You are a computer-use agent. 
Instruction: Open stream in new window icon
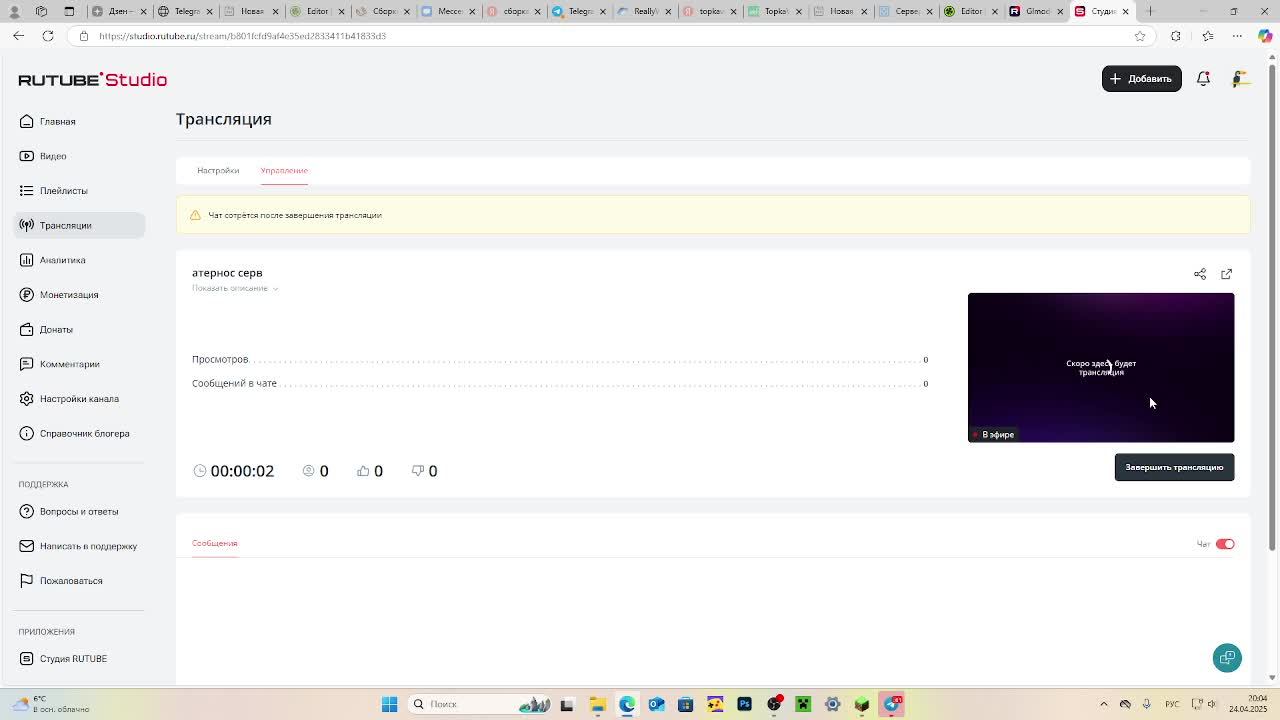coord(1226,274)
